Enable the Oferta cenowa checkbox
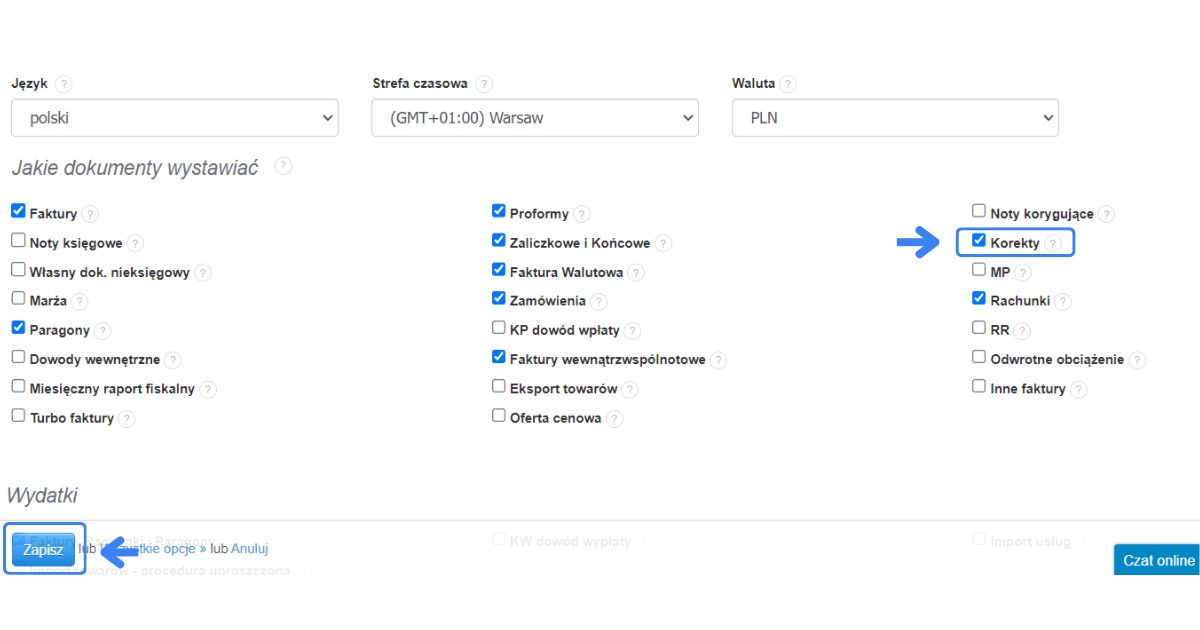This screenshot has height=630, width=1200. coord(499,416)
